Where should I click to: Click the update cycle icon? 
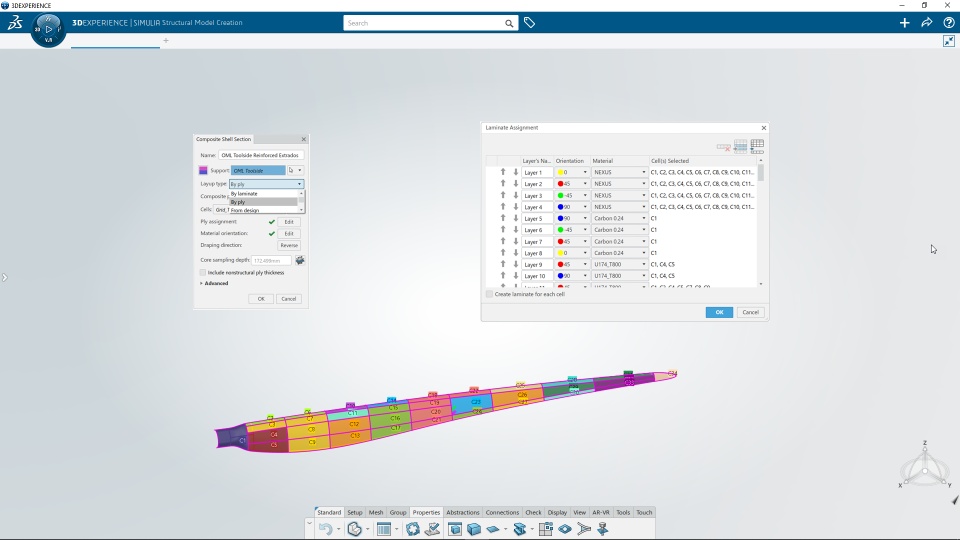(413, 529)
